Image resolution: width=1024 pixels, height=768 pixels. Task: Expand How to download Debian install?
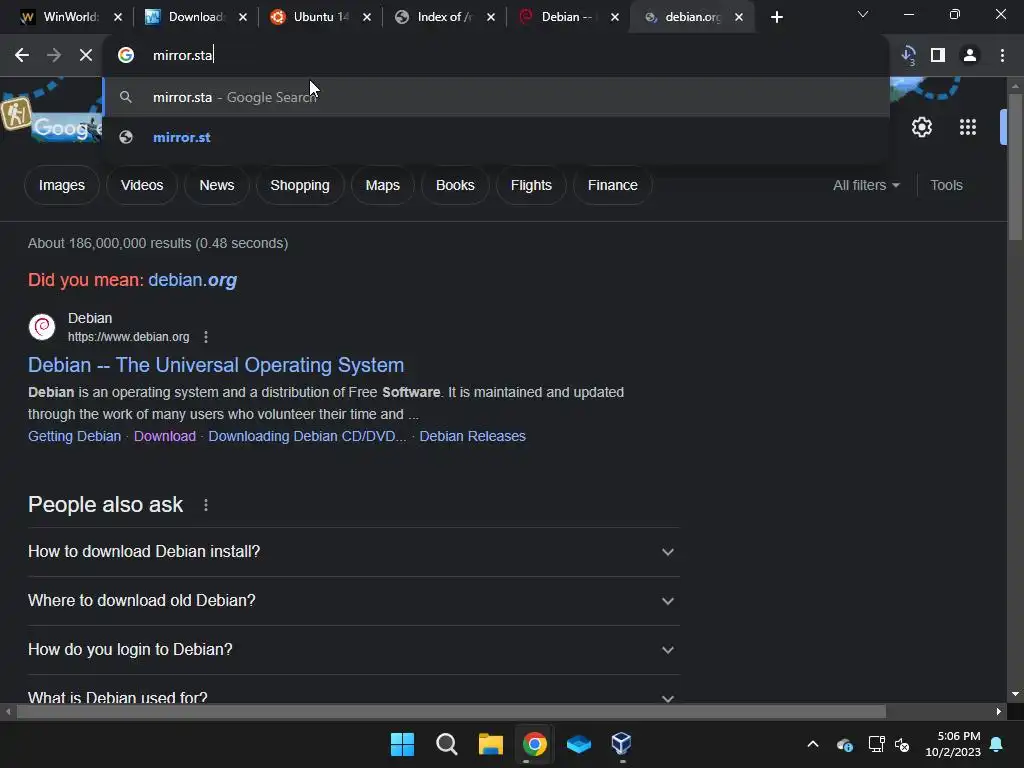click(354, 552)
